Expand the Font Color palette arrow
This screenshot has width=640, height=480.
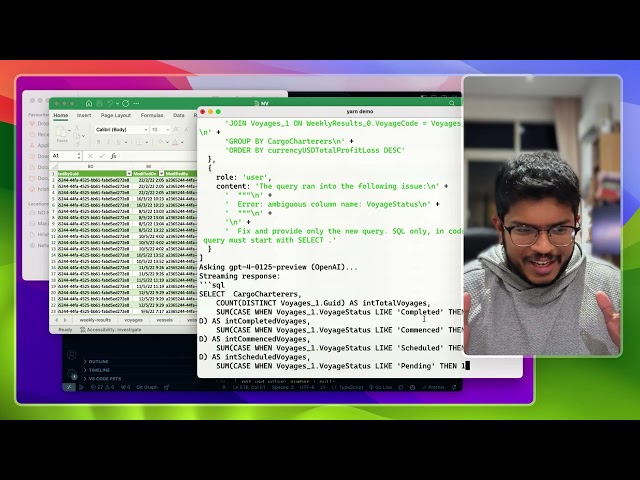[x=182, y=142]
